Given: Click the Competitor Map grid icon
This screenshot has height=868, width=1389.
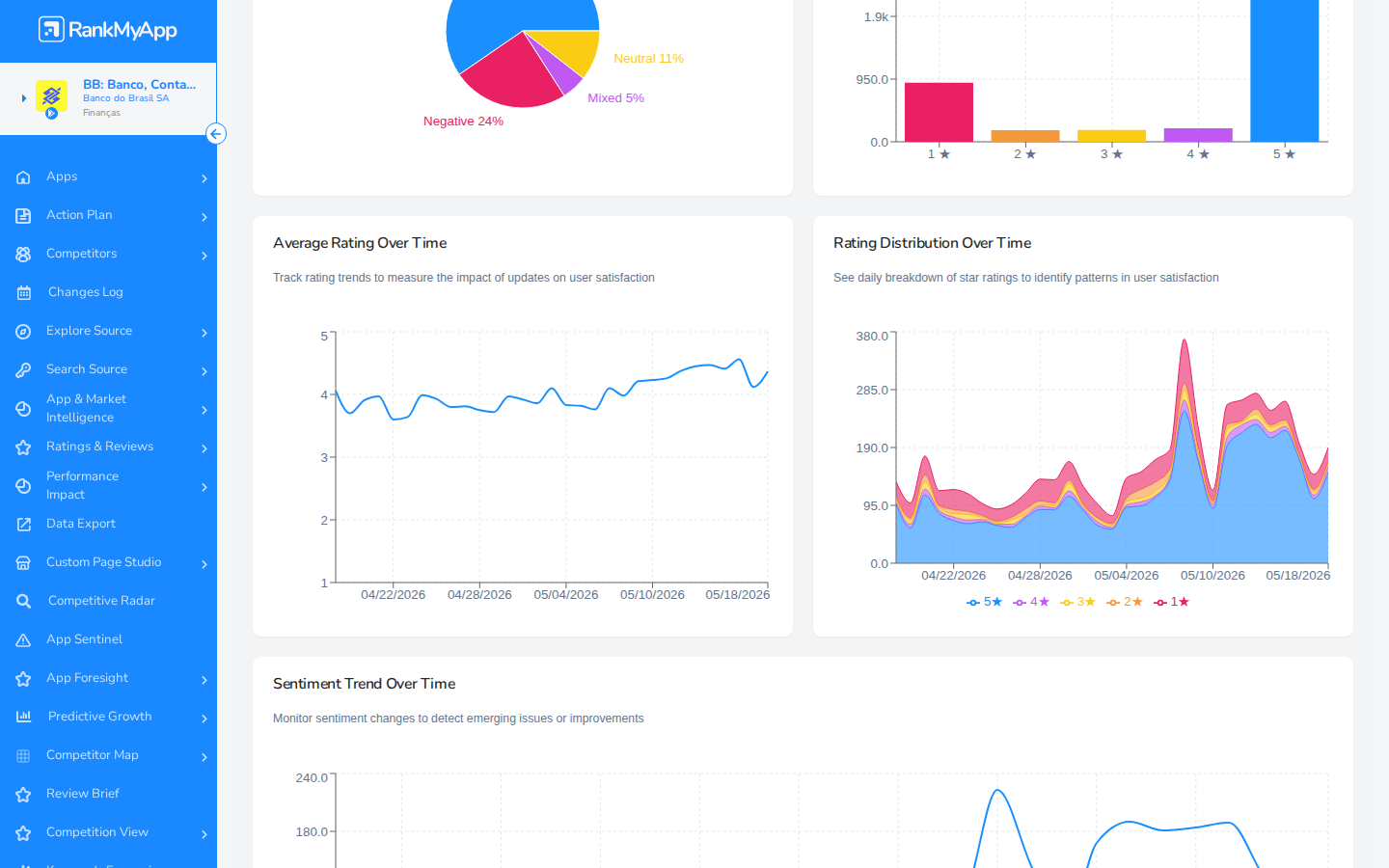Looking at the screenshot, I should 23,756.
